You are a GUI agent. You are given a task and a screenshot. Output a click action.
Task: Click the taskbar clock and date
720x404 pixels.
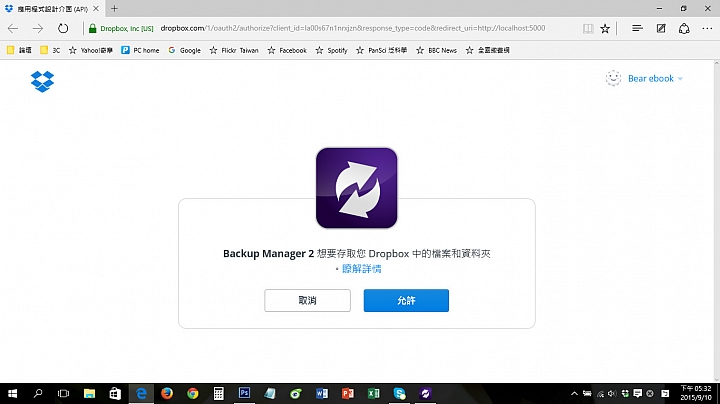coord(696,393)
